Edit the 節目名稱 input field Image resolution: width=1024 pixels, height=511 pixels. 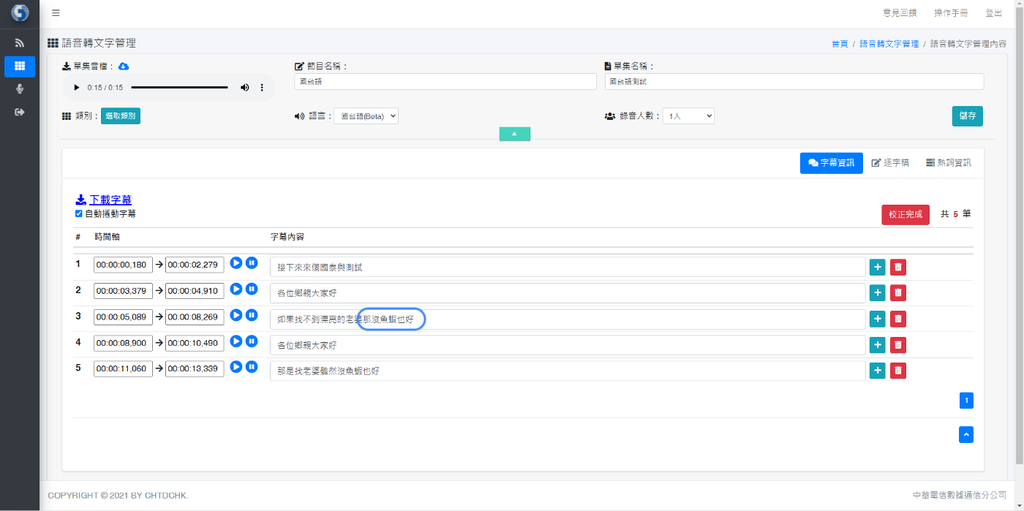(446, 82)
